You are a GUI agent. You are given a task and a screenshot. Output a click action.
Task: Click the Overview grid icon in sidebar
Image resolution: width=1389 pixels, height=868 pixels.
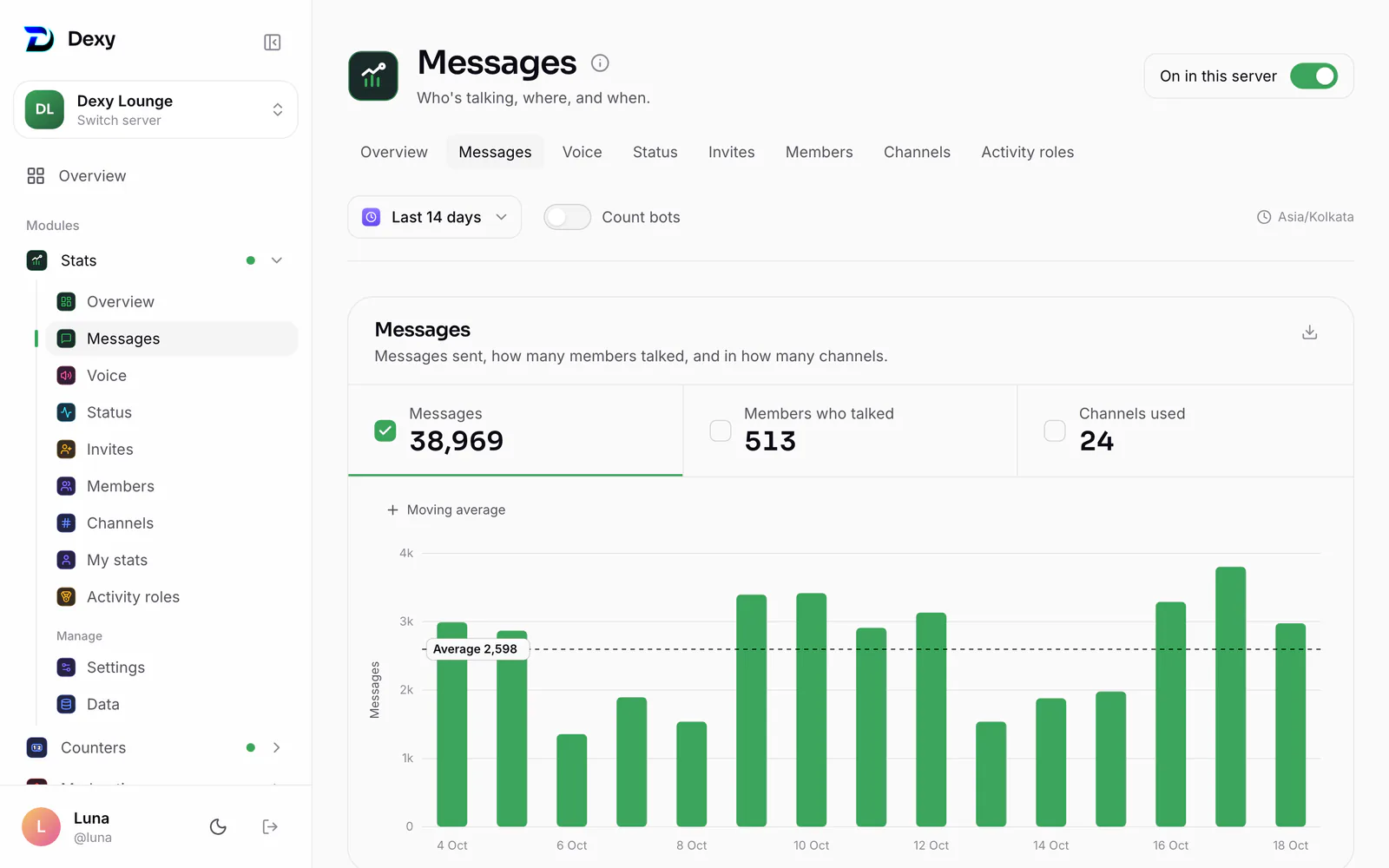[x=36, y=176]
